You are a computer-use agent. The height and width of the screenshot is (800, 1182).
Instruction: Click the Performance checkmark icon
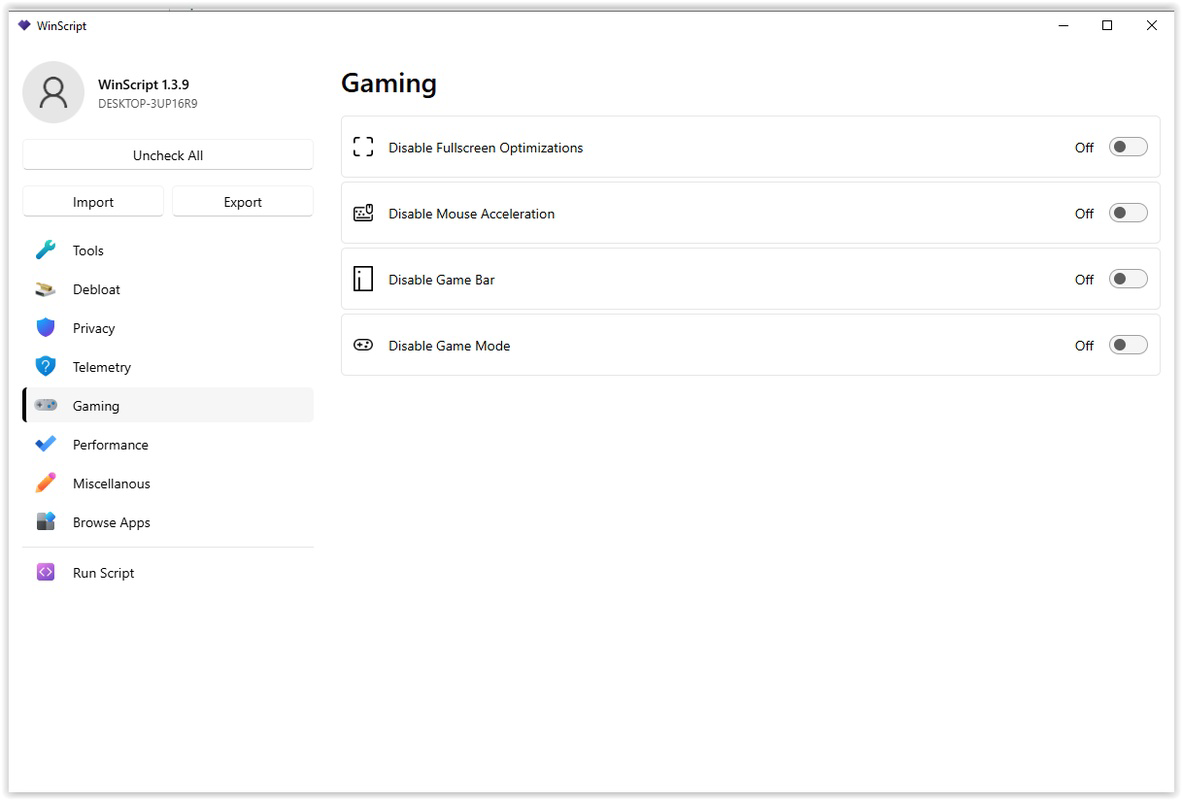tap(45, 444)
